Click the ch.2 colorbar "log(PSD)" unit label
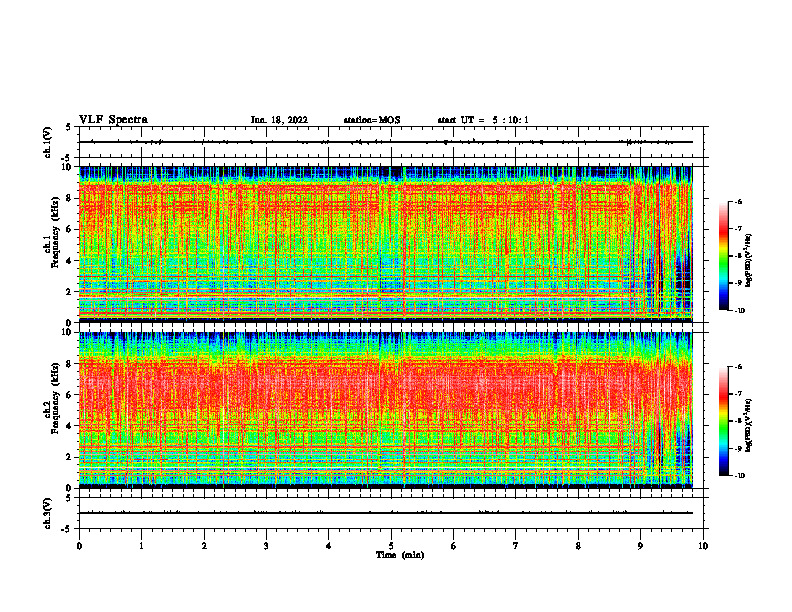The image size is (792, 612). pyautogui.click(x=749, y=426)
